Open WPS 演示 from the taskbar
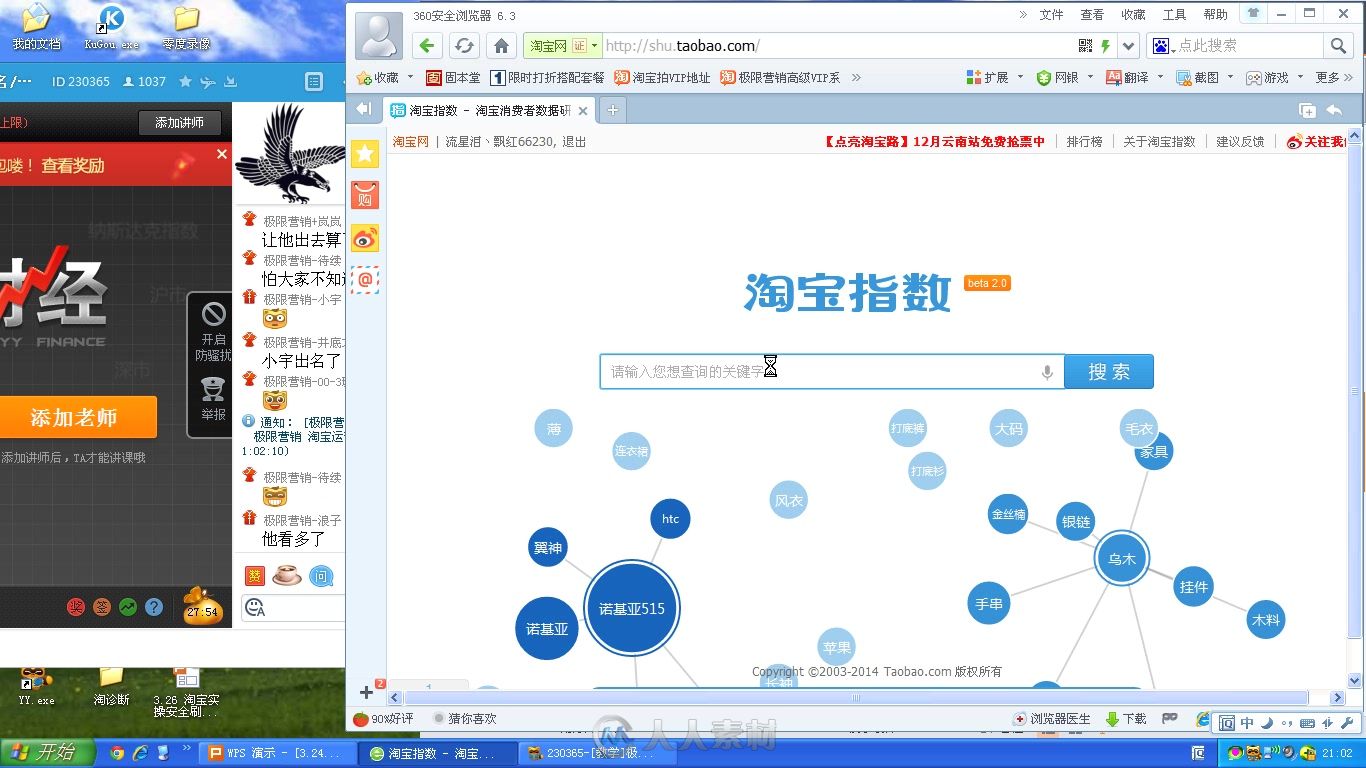Viewport: 1366px width, 768px height. [x=277, y=753]
